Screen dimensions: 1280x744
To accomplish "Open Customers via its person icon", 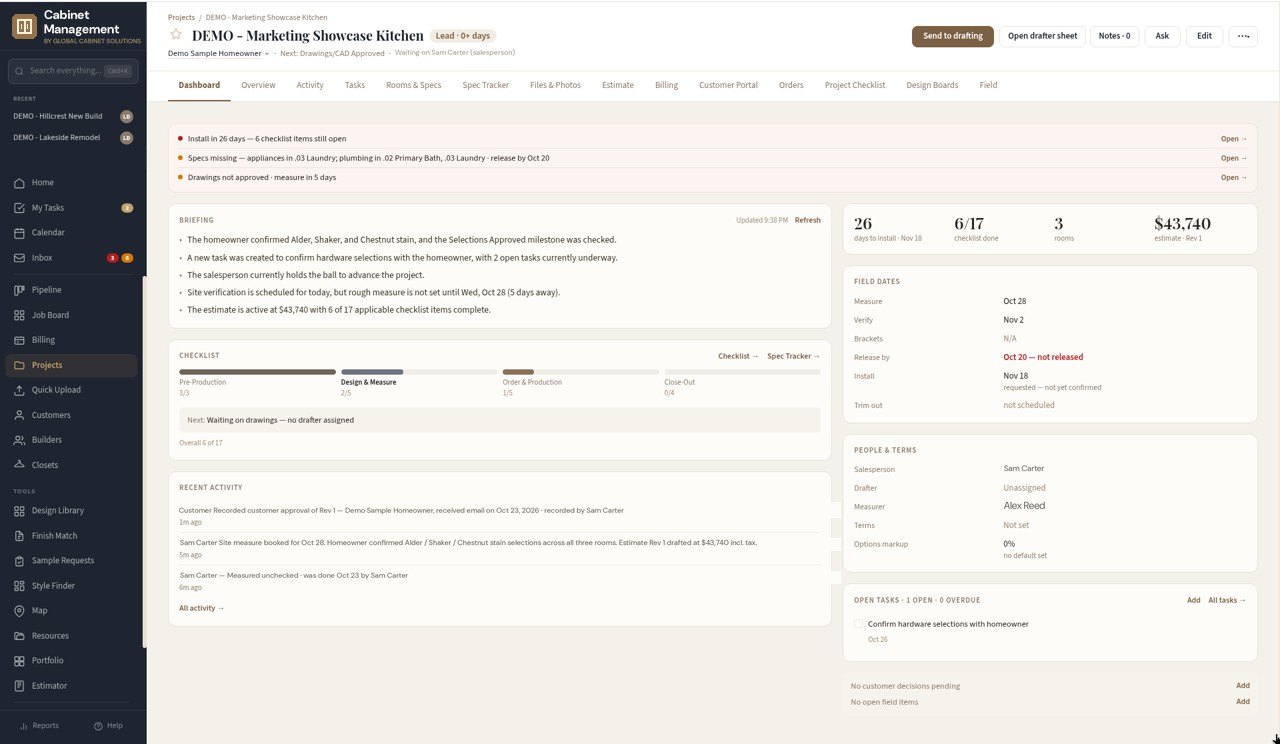I will [20, 415].
